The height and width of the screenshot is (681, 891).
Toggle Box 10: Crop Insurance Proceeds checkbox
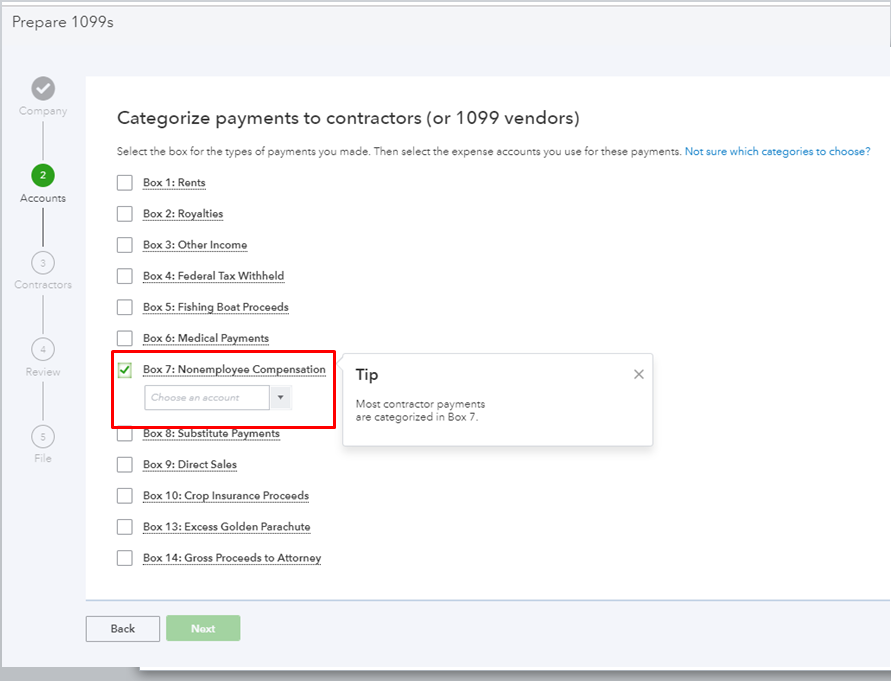(x=125, y=496)
